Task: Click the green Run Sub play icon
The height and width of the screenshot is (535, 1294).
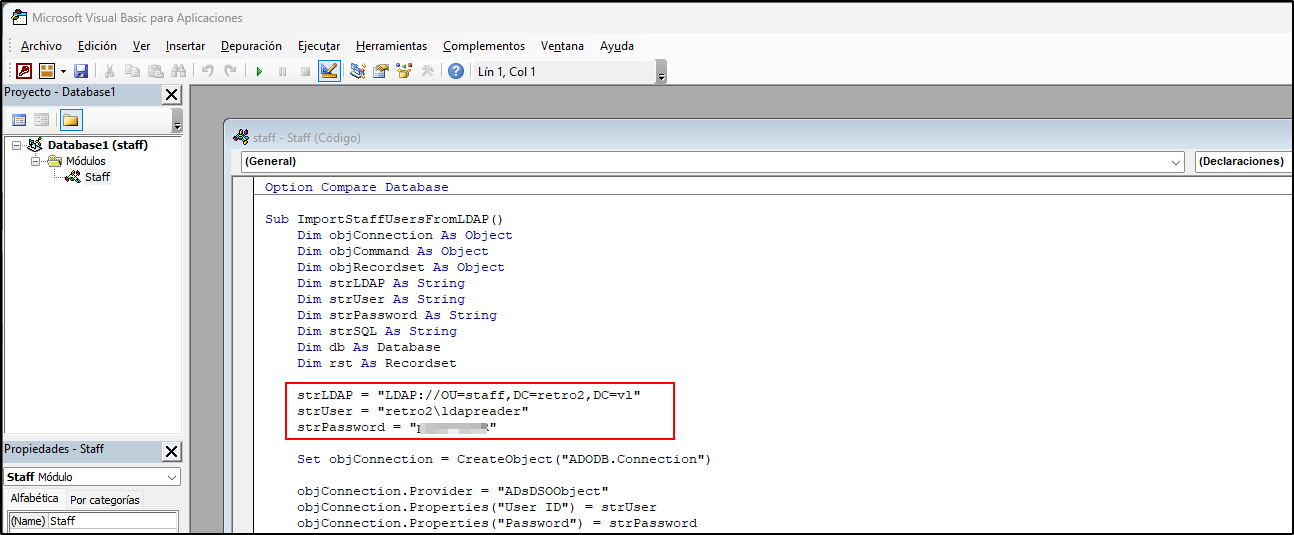Action: point(259,71)
